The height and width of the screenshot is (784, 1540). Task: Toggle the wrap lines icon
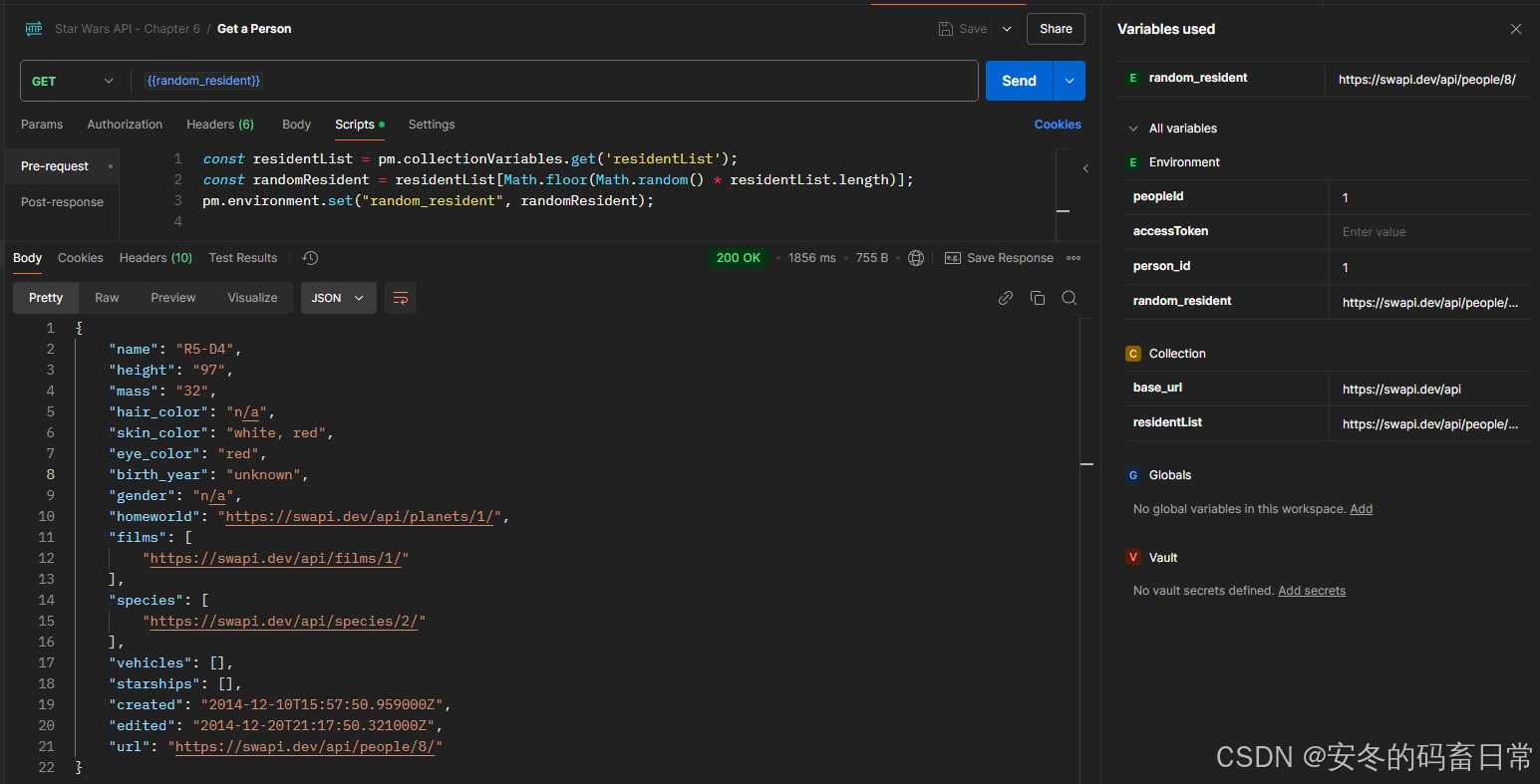(x=401, y=298)
